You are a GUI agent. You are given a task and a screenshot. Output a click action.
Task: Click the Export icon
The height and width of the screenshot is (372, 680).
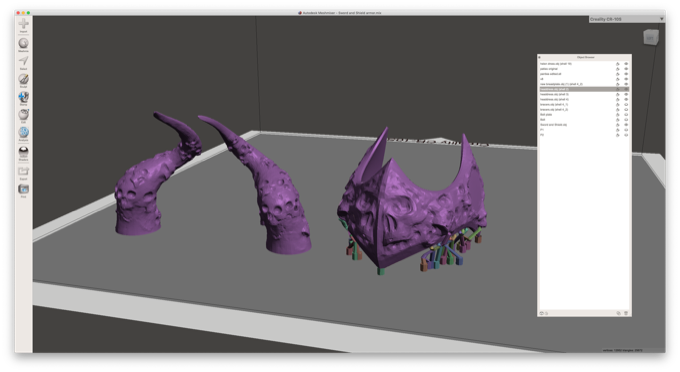23,172
